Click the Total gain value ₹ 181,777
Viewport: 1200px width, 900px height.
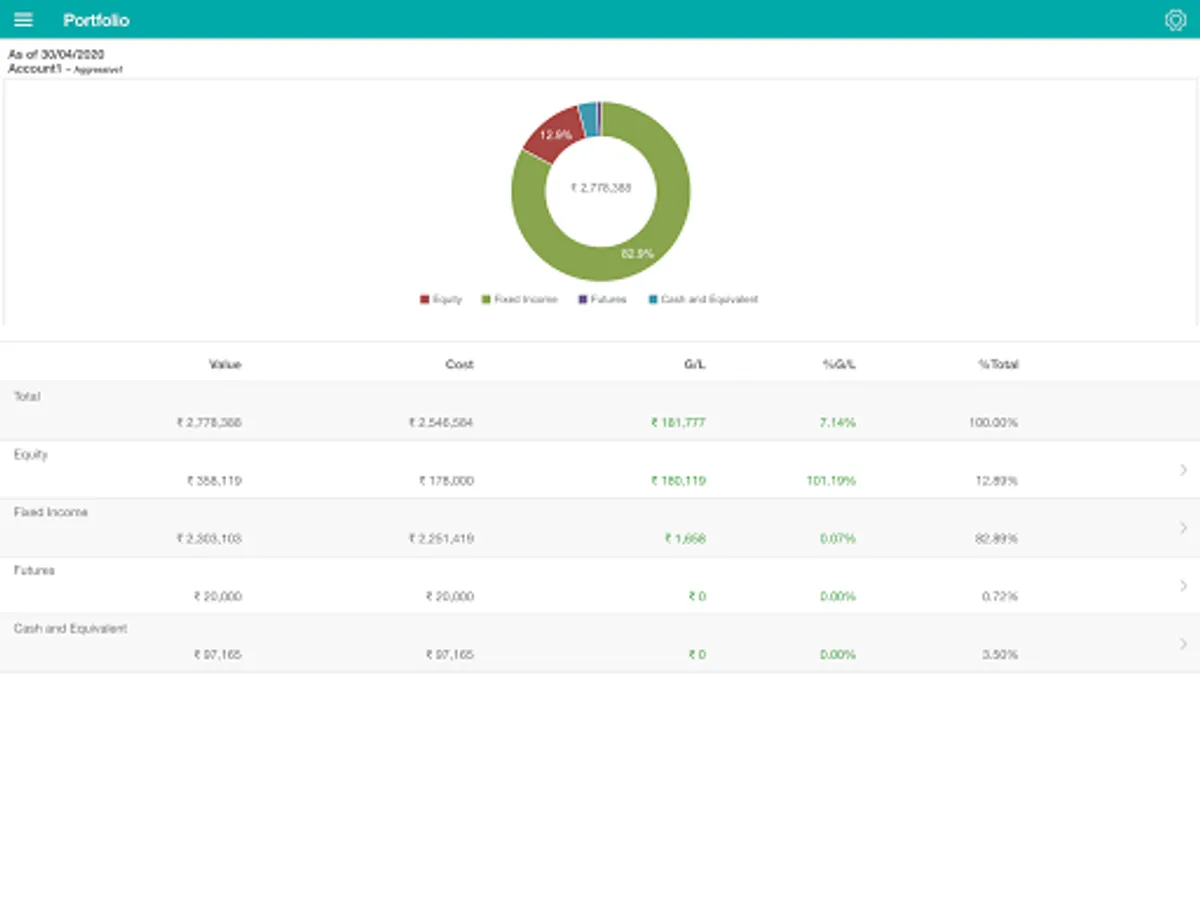pos(678,422)
